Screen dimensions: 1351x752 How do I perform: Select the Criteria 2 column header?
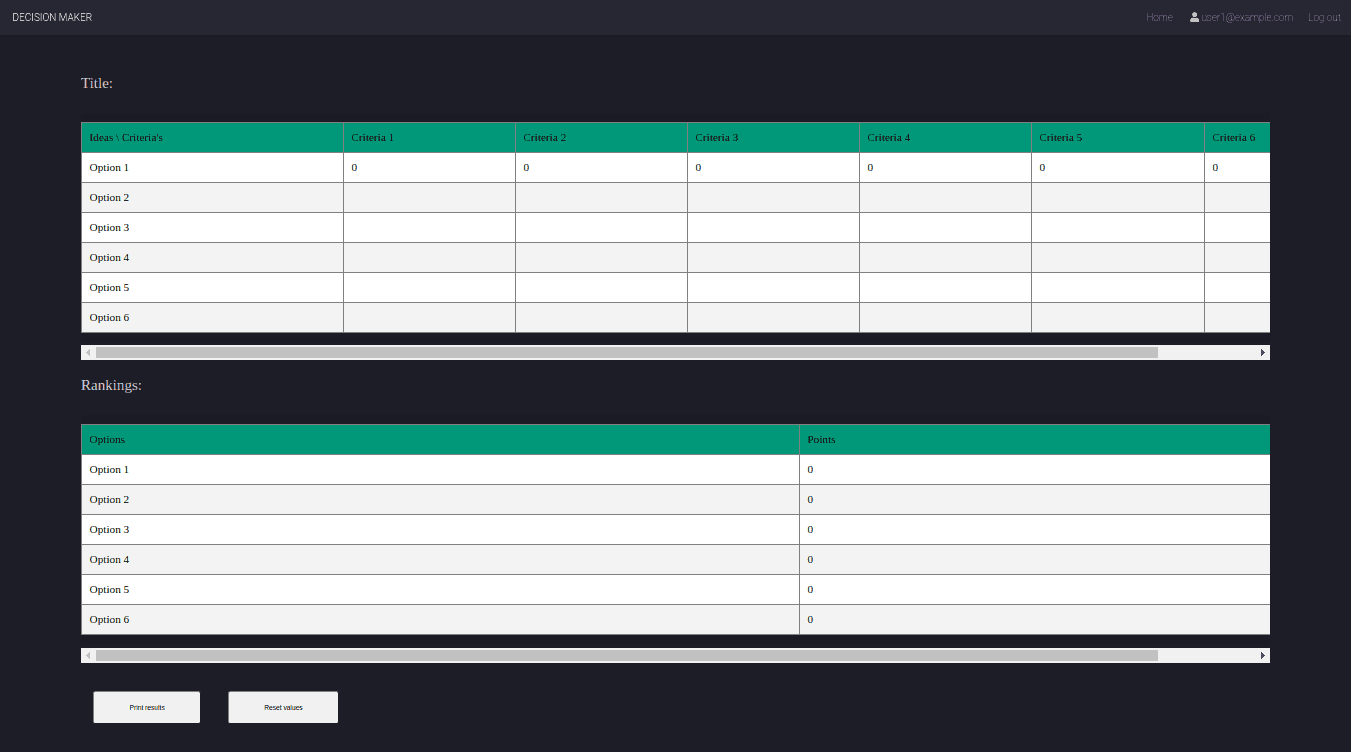[x=601, y=137]
